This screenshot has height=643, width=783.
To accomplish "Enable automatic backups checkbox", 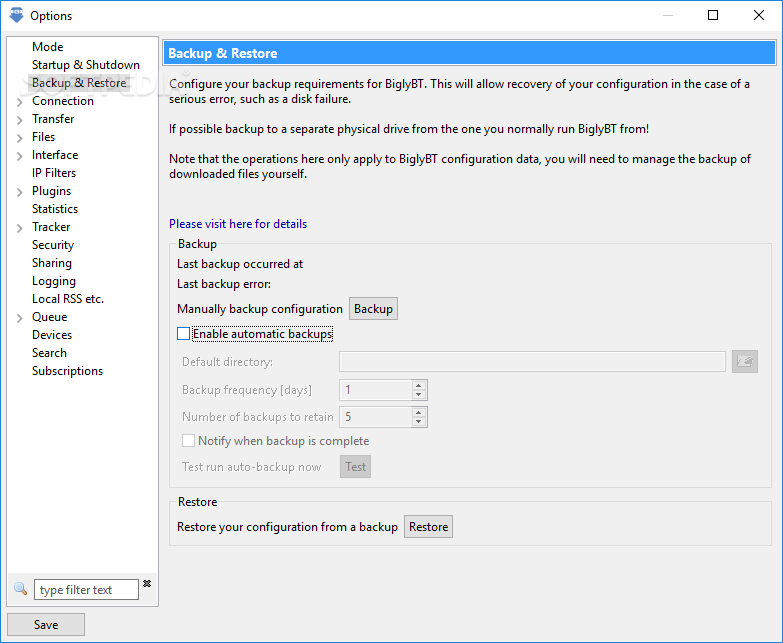I will pos(183,333).
